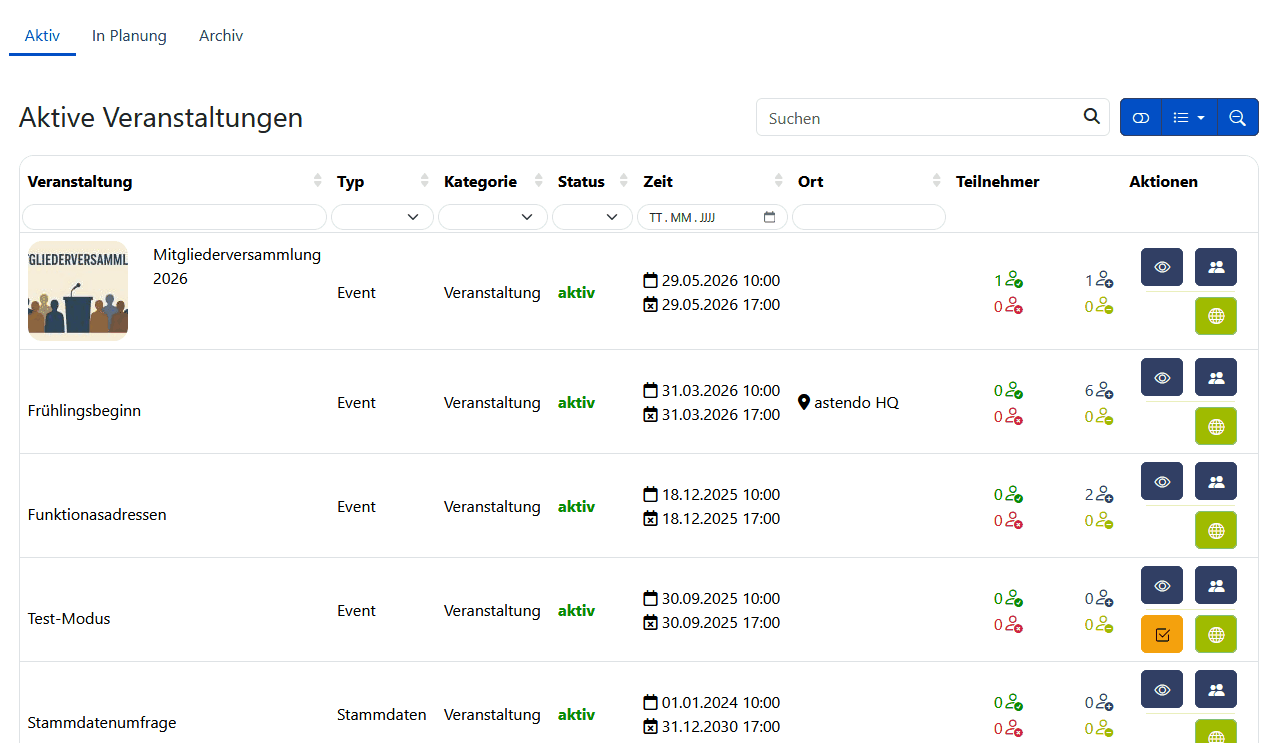This screenshot has height=743, width=1265.
Task: Click globe icon for Mitgliederversammlung 2026
Action: (1215, 316)
